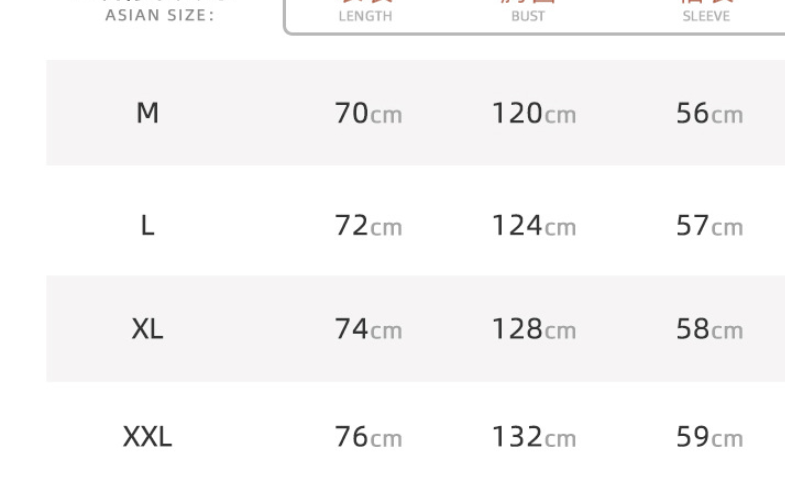Select the 72cm length cell
This screenshot has width=785, height=490.
point(368,227)
